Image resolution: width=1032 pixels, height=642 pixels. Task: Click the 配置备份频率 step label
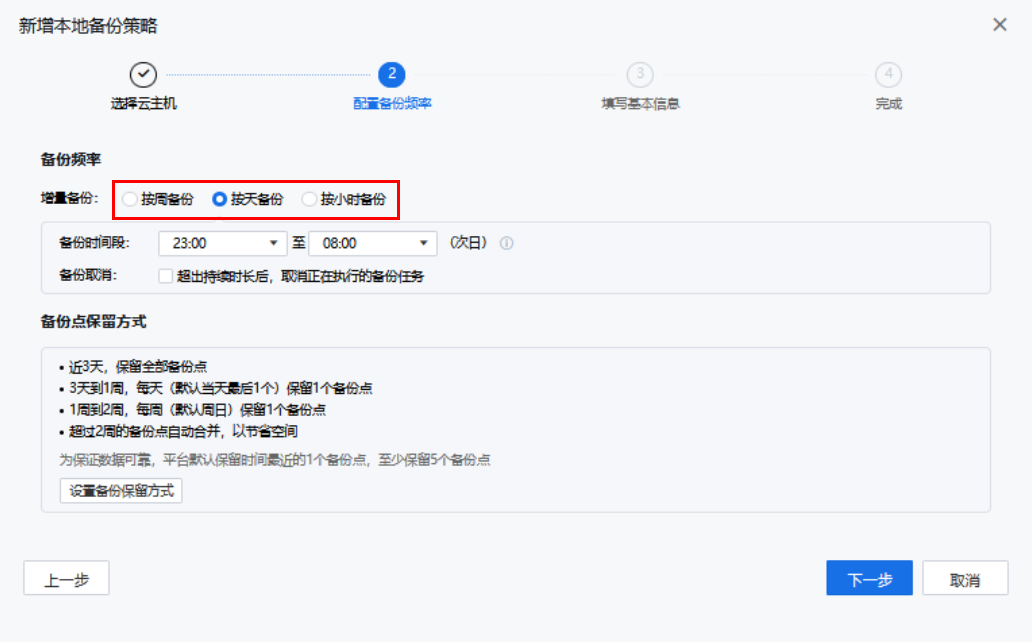(392, 103)
